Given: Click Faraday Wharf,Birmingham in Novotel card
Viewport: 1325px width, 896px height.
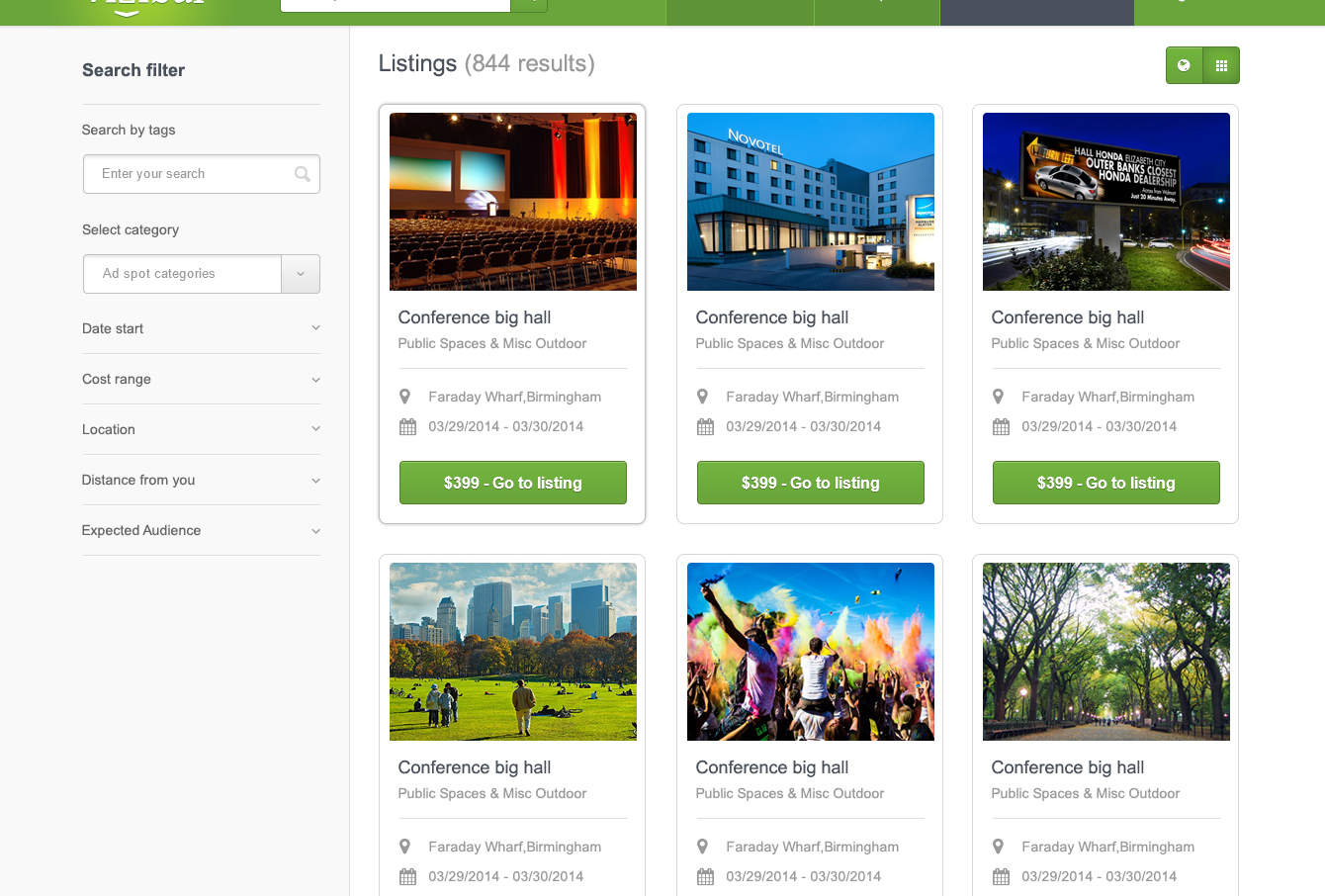Looking at the screenshot, I should click(813, 397).
